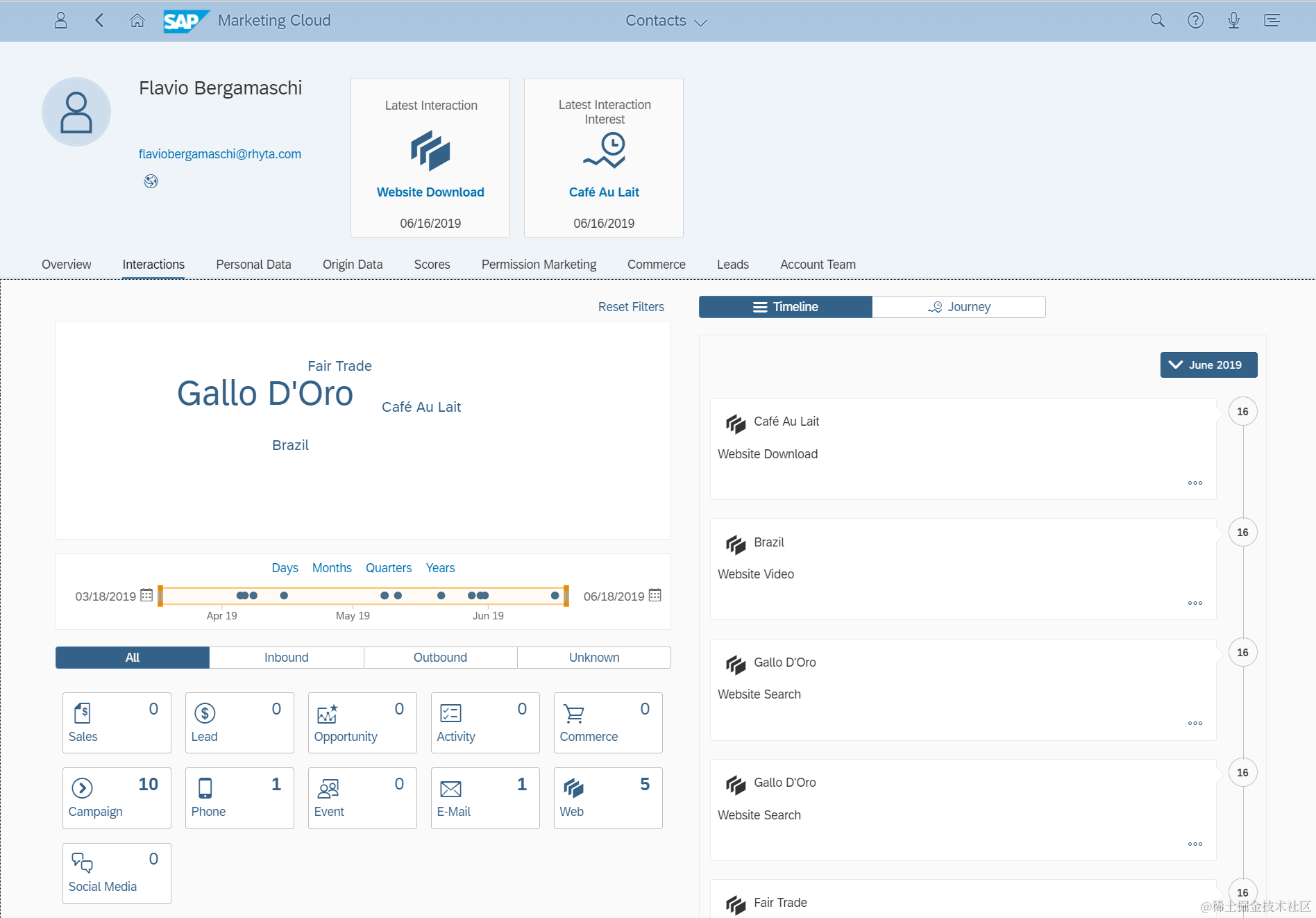Click Brazil in the tag cloud
Viewport: 1316px width, 918px height.
[290, 445]
